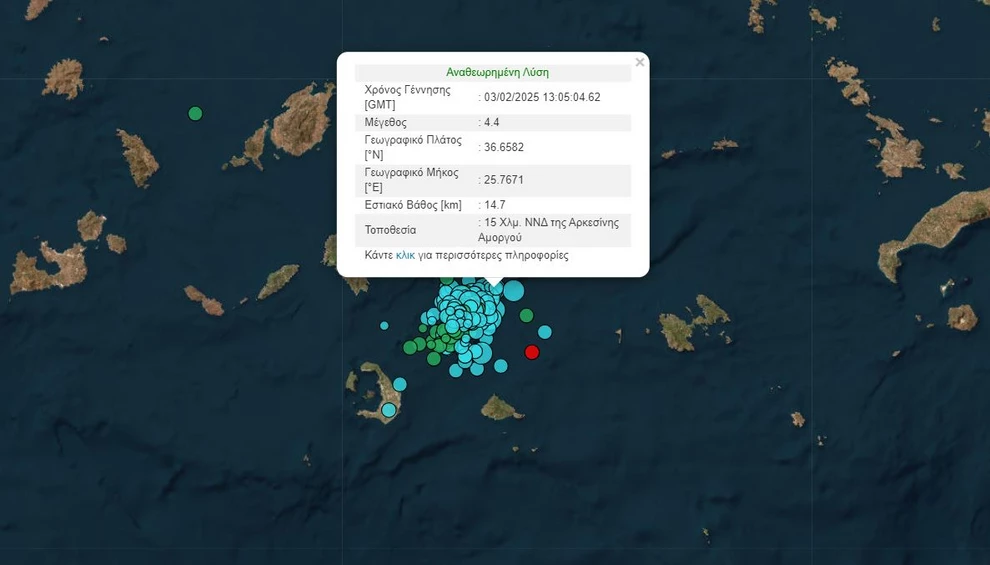This screenshot has width=990, height=565.
Task: Click the 'Αναθεωρημένη Λύση' popup title
Action: click(x=497, y=72)
